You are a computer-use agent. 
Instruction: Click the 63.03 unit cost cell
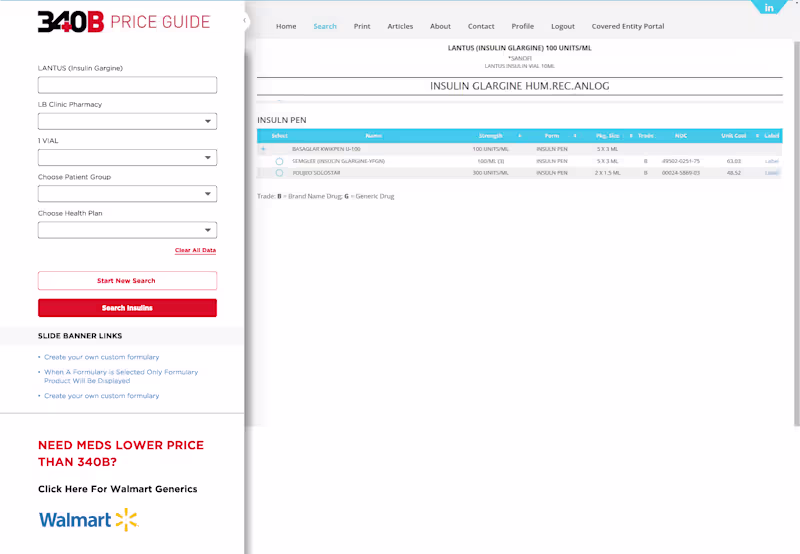coord(734,161)
